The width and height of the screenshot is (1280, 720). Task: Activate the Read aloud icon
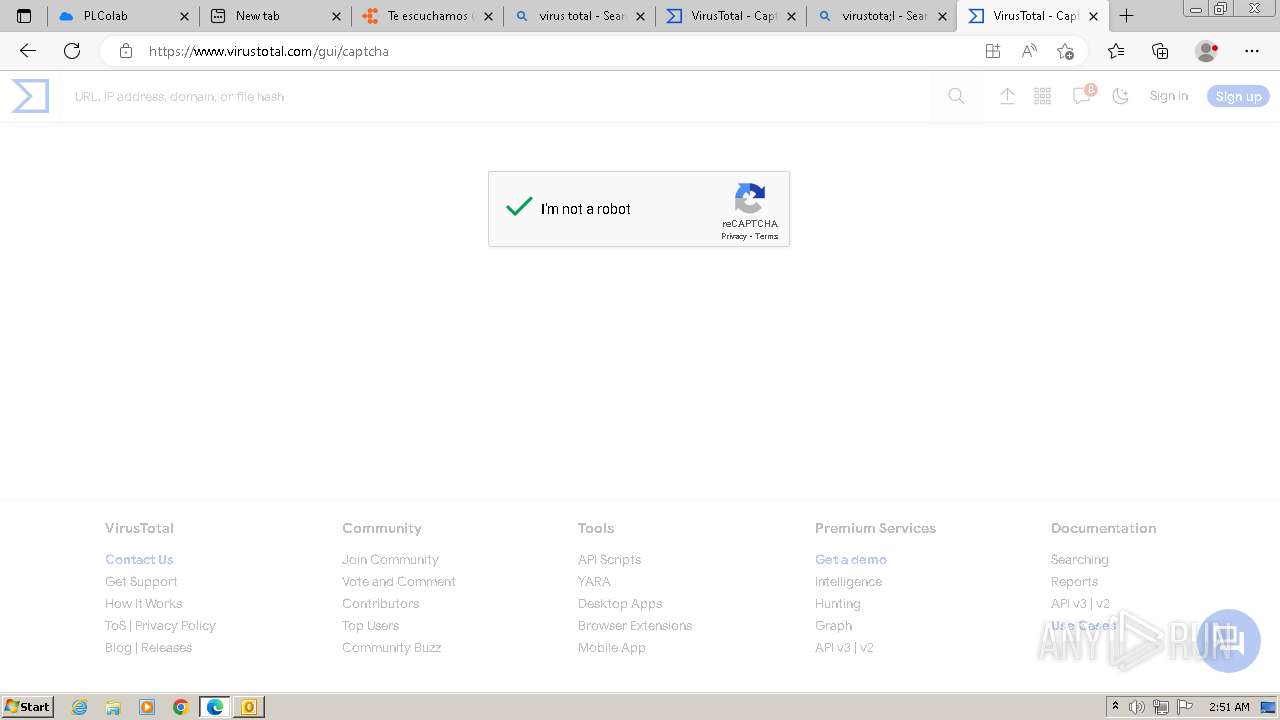coord(1029,51)
